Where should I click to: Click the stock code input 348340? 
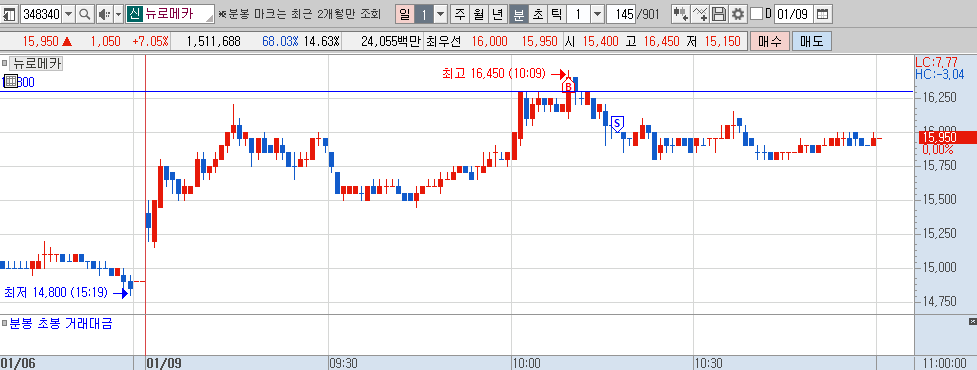point(41,13)
